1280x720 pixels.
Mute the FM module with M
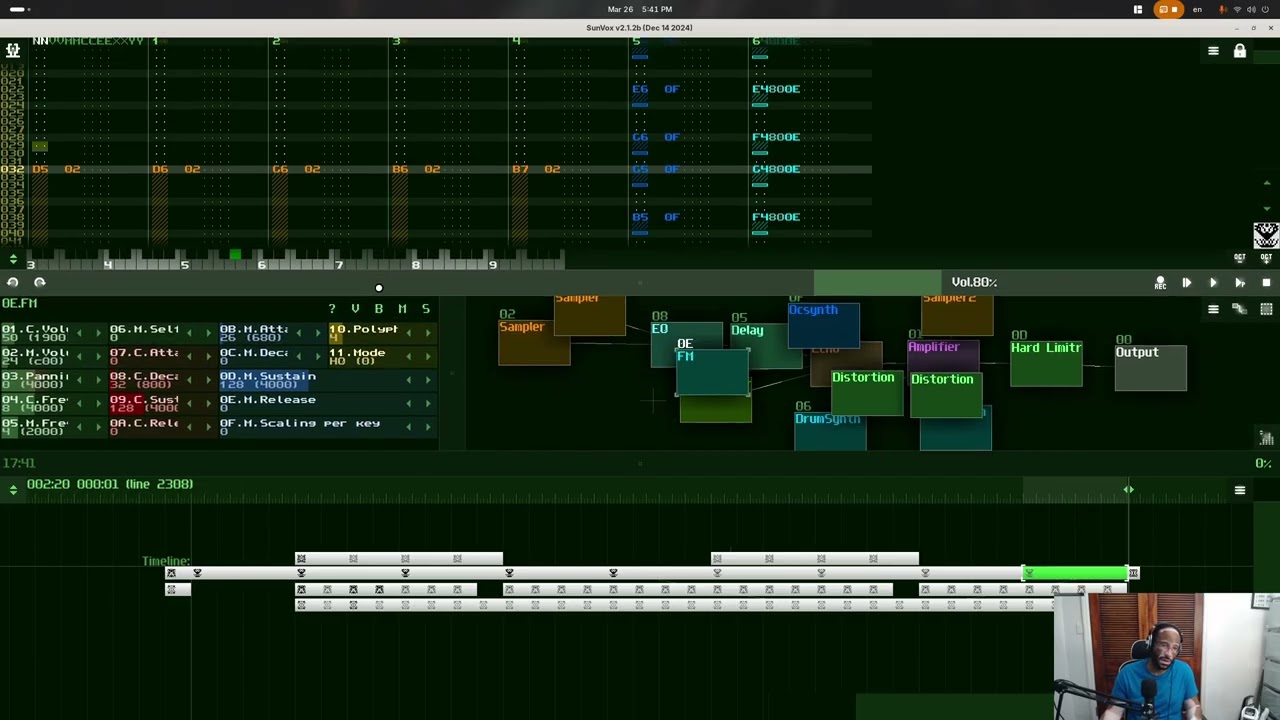coord(402,309)
